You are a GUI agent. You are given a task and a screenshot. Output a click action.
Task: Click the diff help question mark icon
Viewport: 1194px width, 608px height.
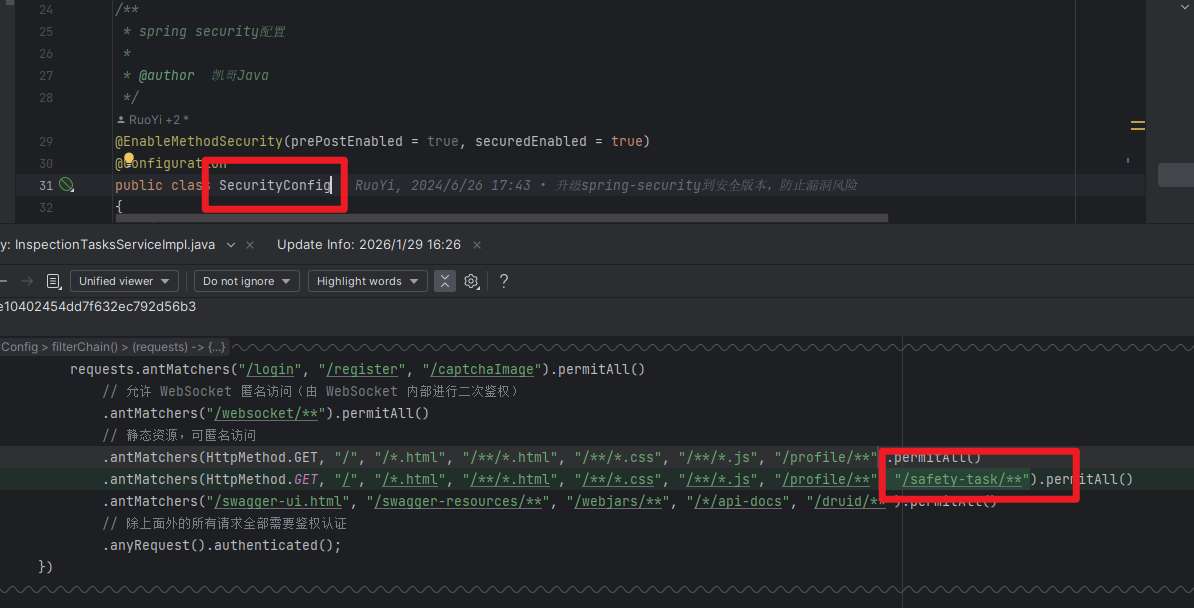(x=503, y=282)
